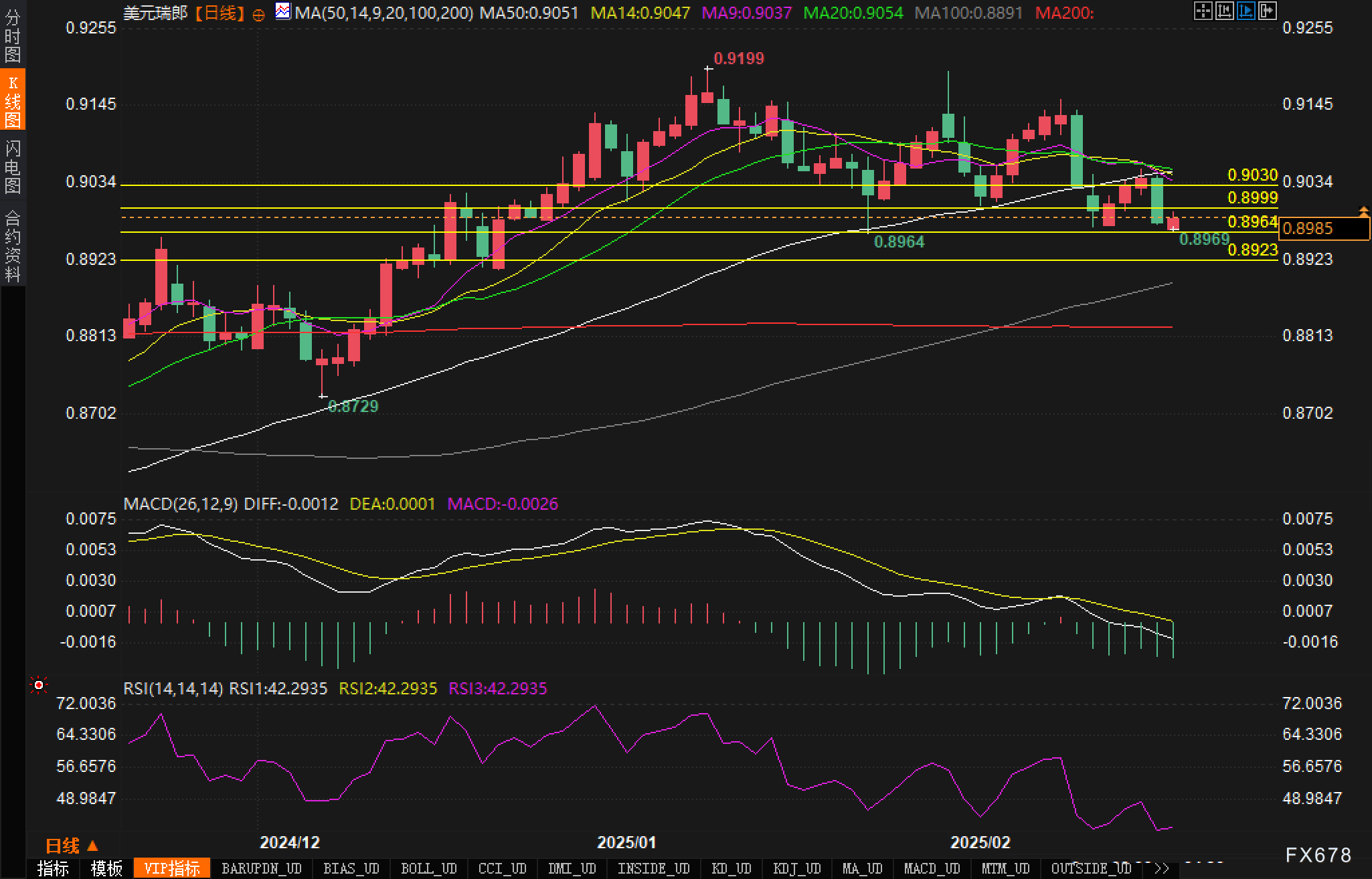Open 合约资料 contract info panel
The image size is (1372, 879).
click(12, 246)
